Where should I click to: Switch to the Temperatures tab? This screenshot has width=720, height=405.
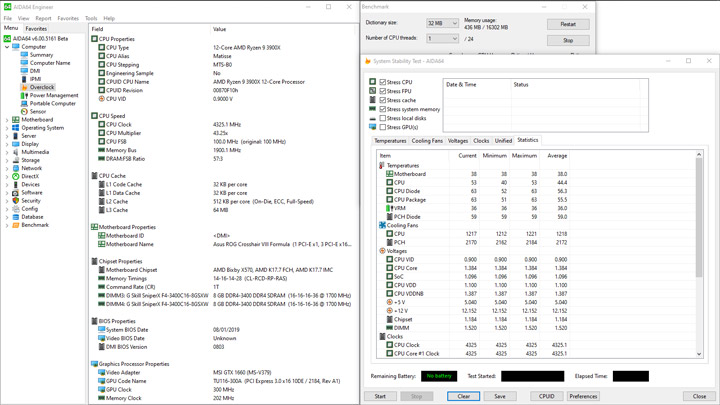pyautogui.click(x=390, y=141)
